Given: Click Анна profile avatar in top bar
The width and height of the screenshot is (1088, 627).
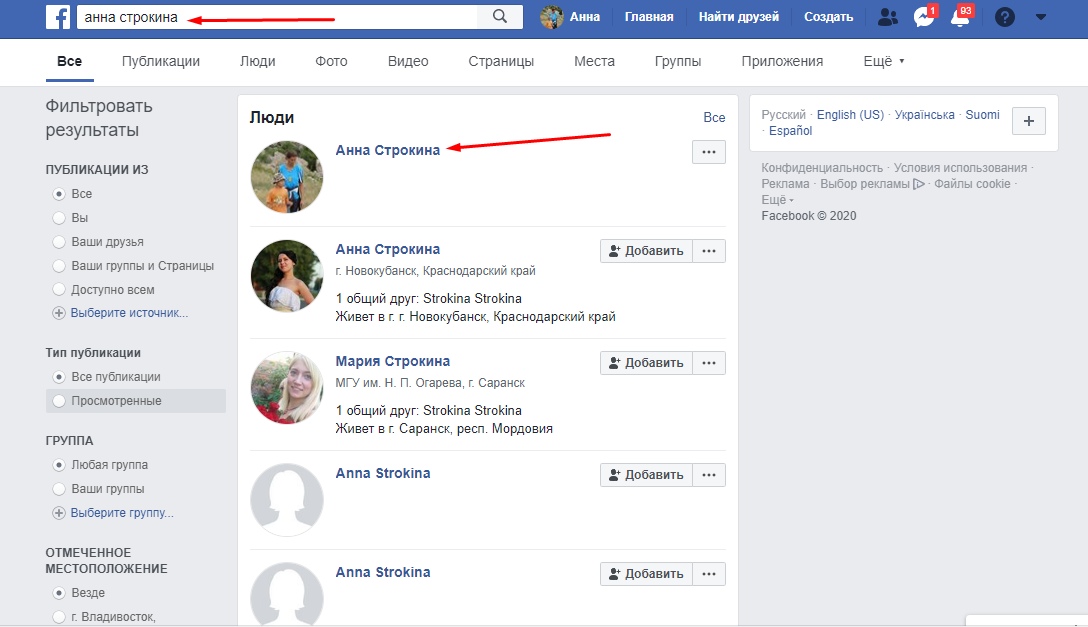Looking at the screenshot, I should pyautogui.click(x=552, y=17).
